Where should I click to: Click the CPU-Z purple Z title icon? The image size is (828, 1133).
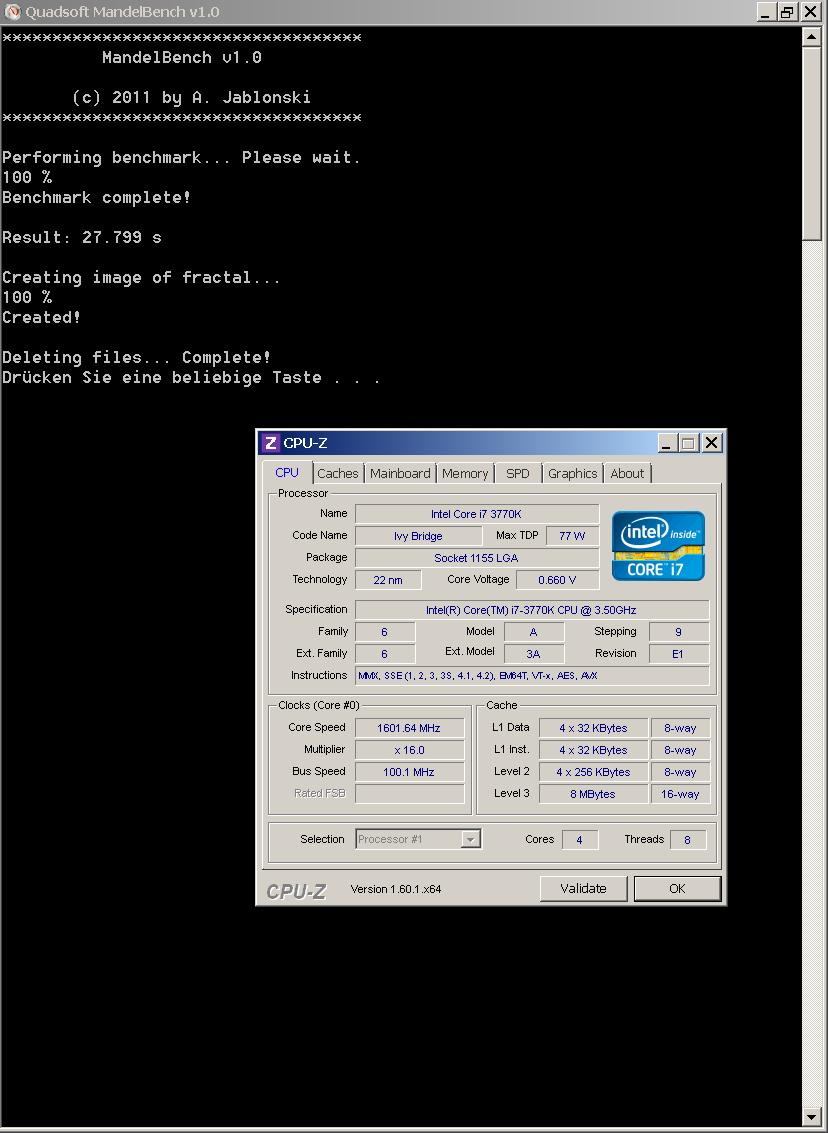point(271,443)
